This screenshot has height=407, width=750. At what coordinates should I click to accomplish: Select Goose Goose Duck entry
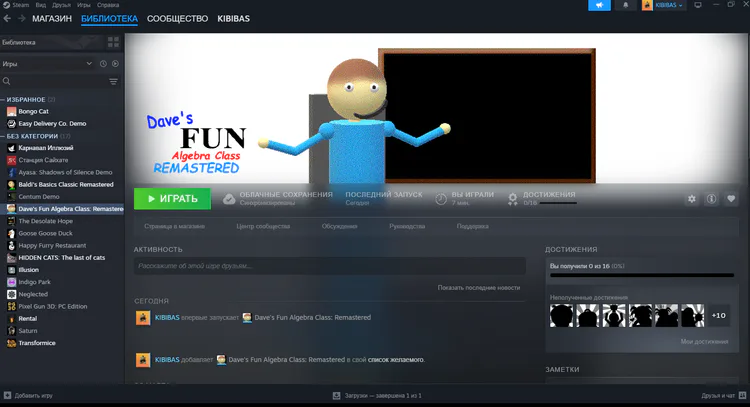click(x=45, y=233)
